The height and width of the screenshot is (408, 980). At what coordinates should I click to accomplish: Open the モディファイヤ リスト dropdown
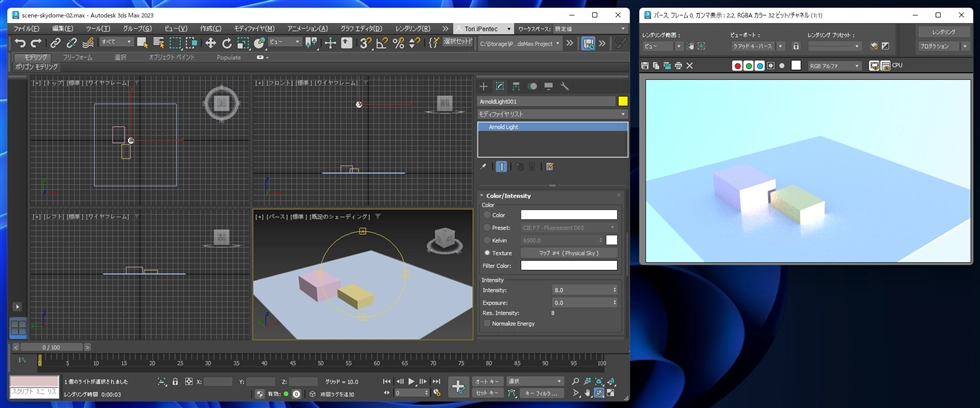point(552,114)
